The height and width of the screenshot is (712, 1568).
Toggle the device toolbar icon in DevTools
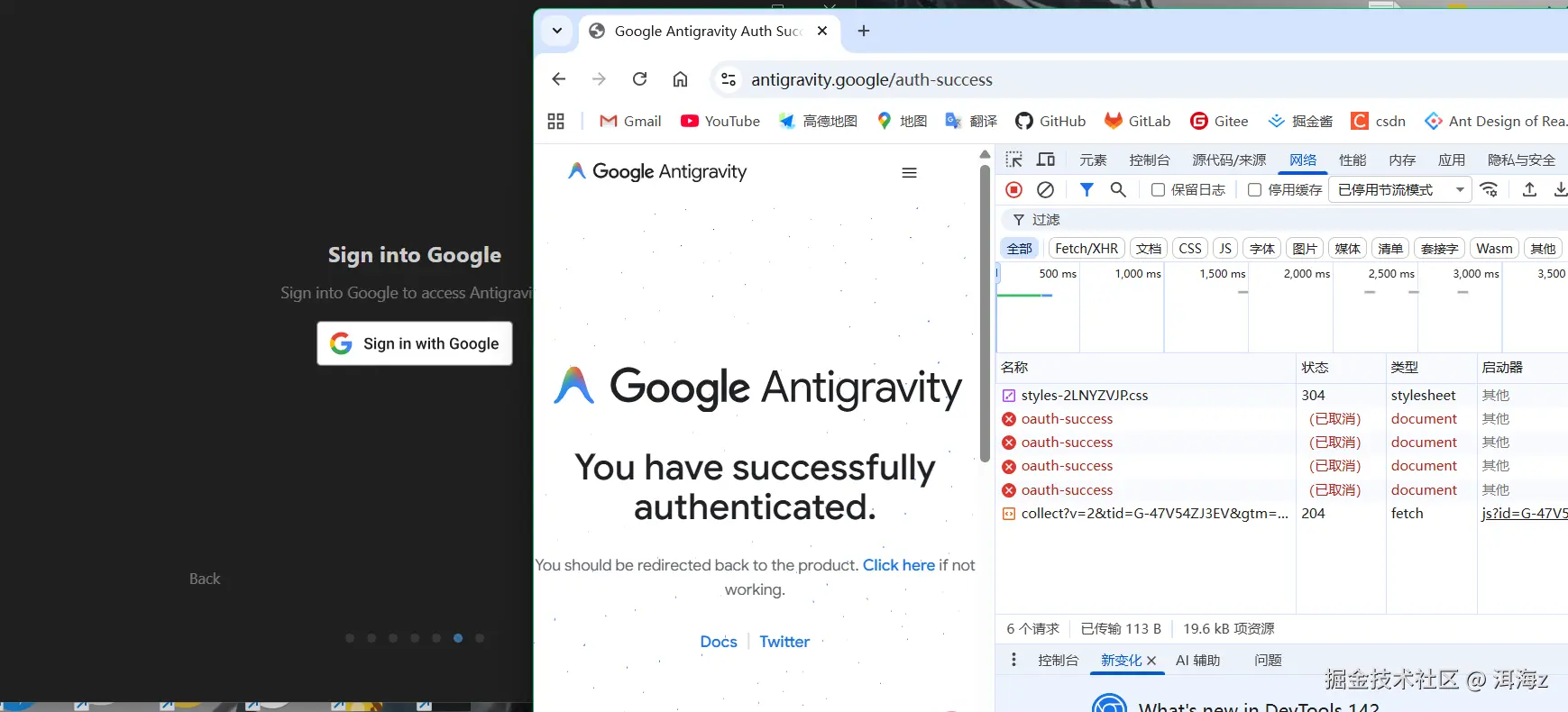(1046, 160)
